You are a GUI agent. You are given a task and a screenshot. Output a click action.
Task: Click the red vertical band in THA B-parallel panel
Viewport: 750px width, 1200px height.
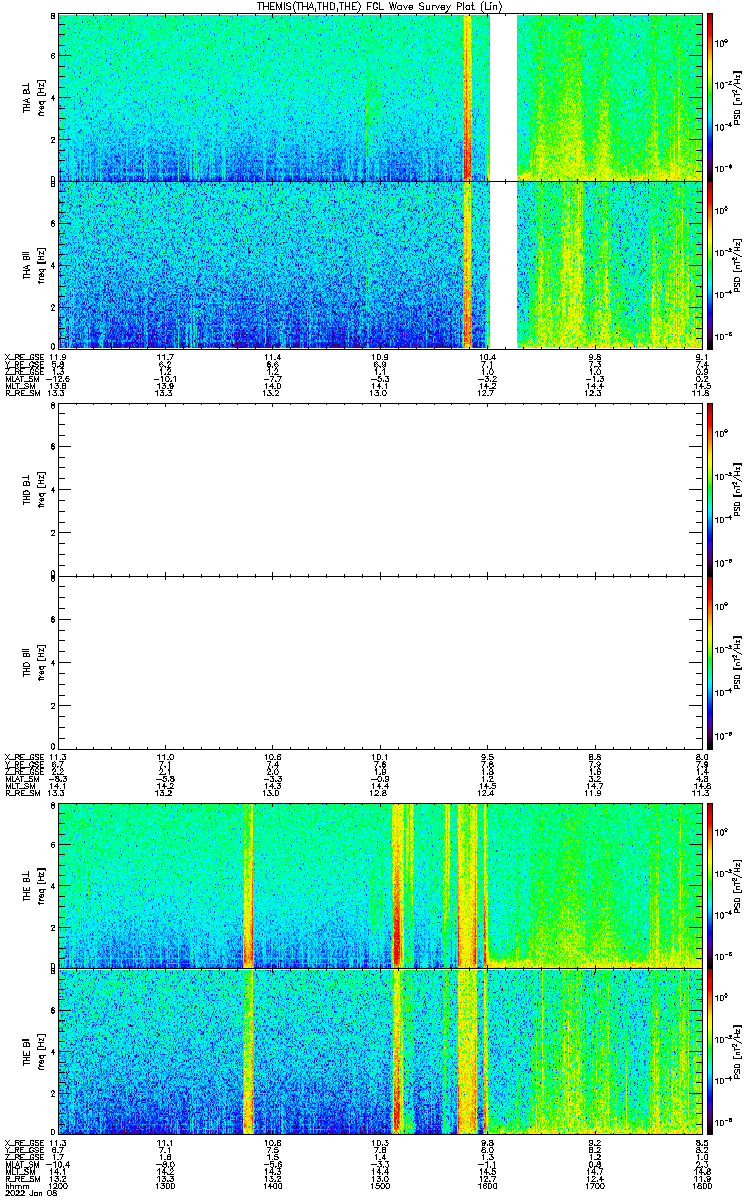pyautogui.click(x=467, y=265)
